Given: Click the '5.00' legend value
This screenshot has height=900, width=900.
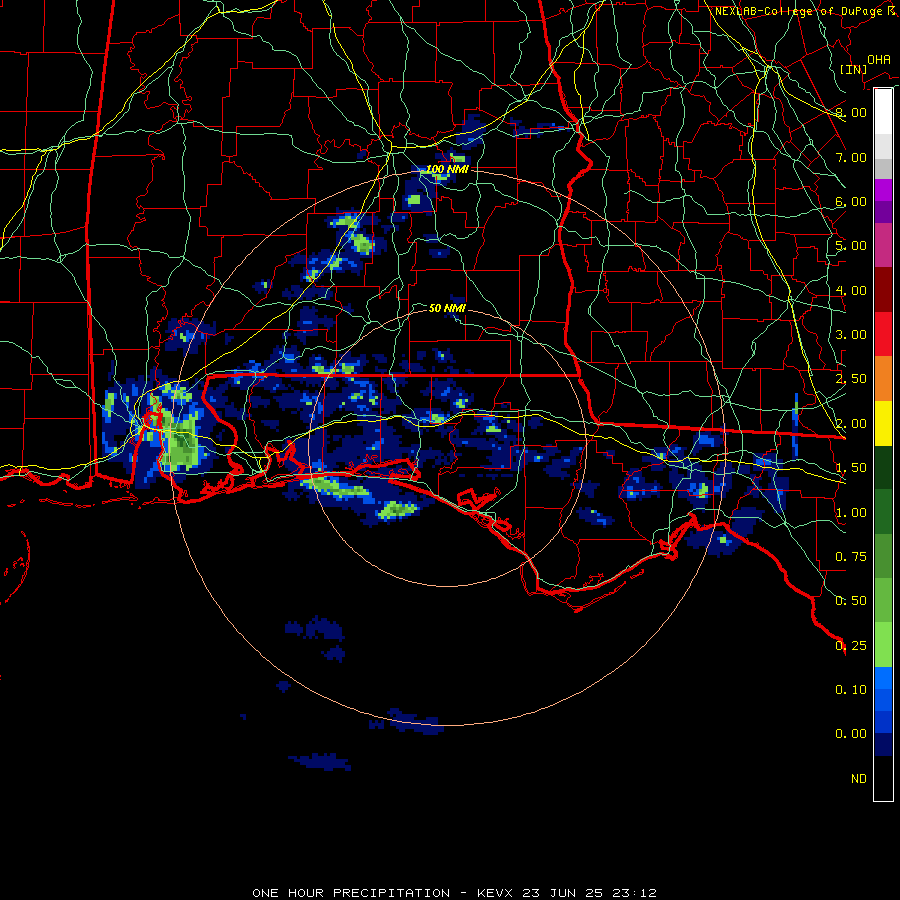Looking at the screenshot, I should click(x=851, y=246).
